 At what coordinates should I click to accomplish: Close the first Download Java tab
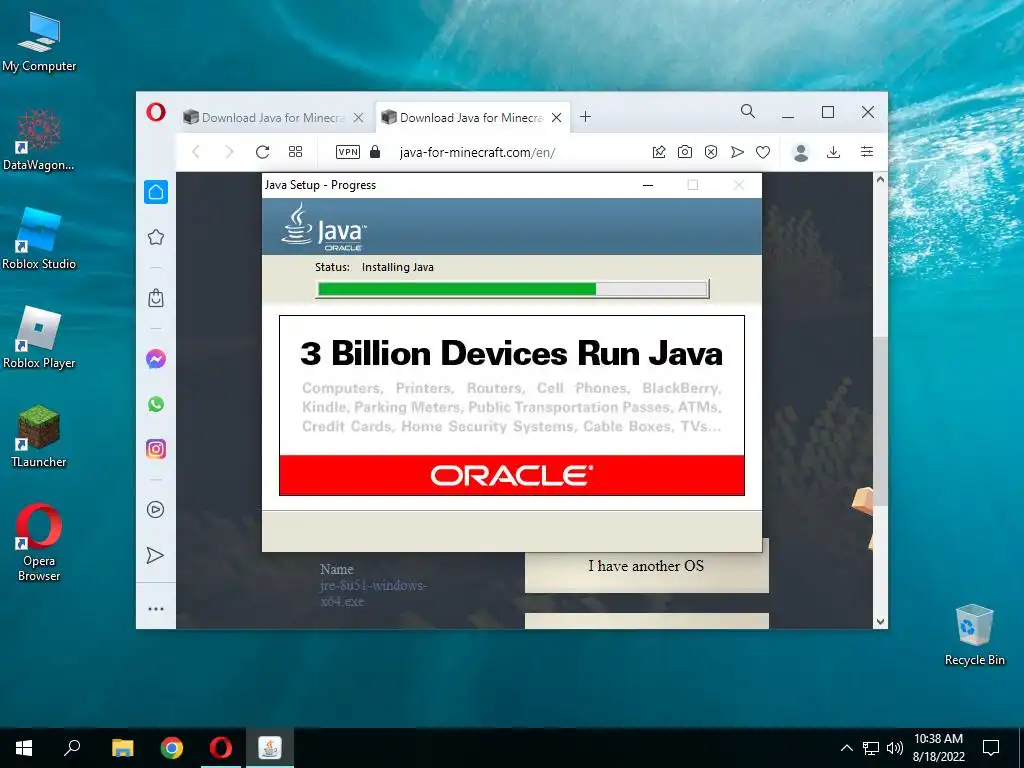[x=359, y=118]
